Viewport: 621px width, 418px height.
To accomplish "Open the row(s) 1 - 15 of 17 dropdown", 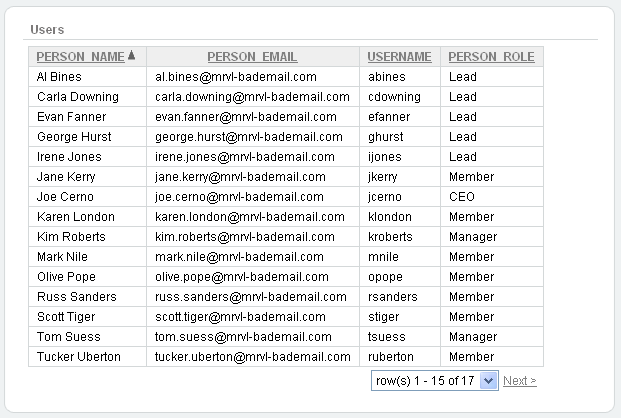I will point(435,380).
